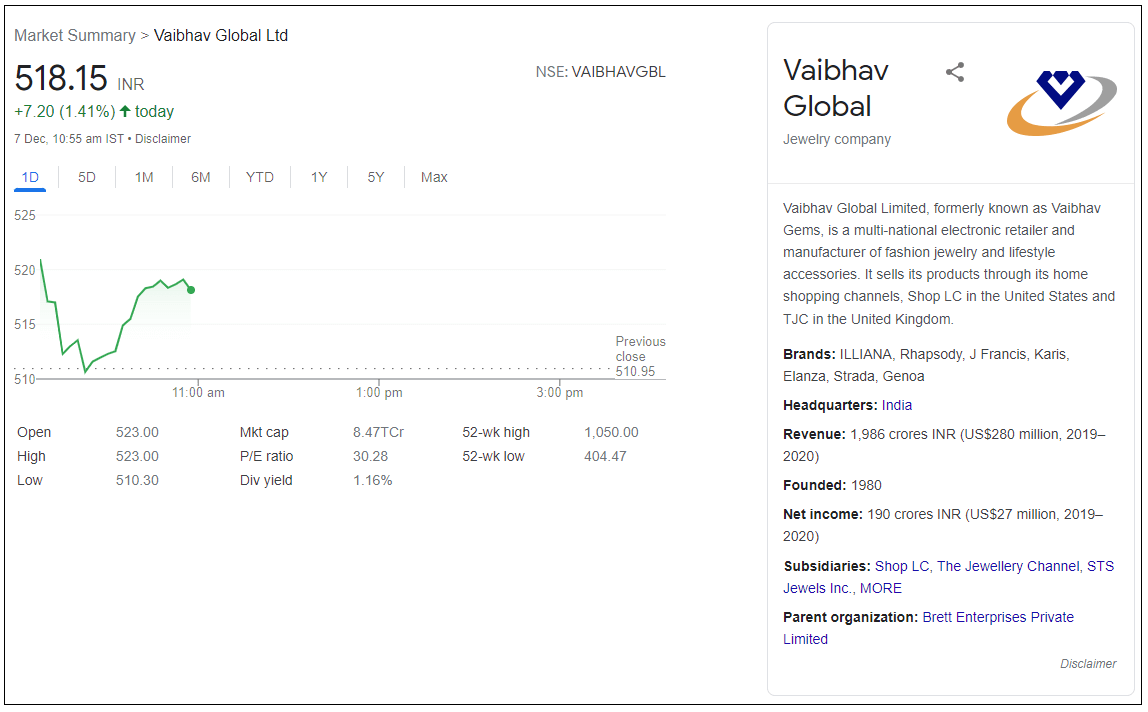The width and height of the screenshot is (1148, 712).
Task: Click the +7.20 (1.41%) change text
Action: point(64,111)
